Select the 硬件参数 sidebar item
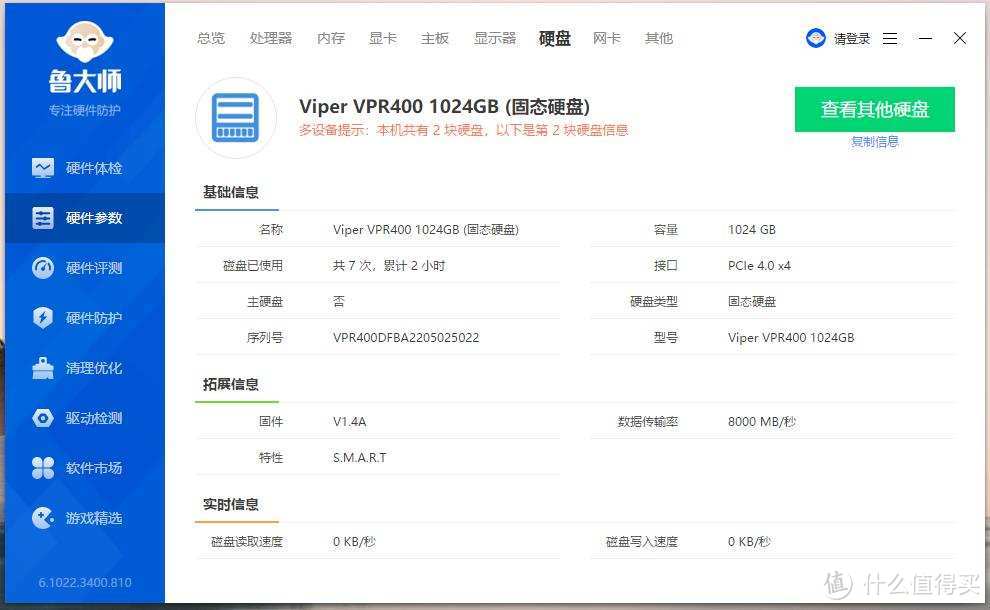Viewport: 990px width, 610px height. [x=85, y=218]
